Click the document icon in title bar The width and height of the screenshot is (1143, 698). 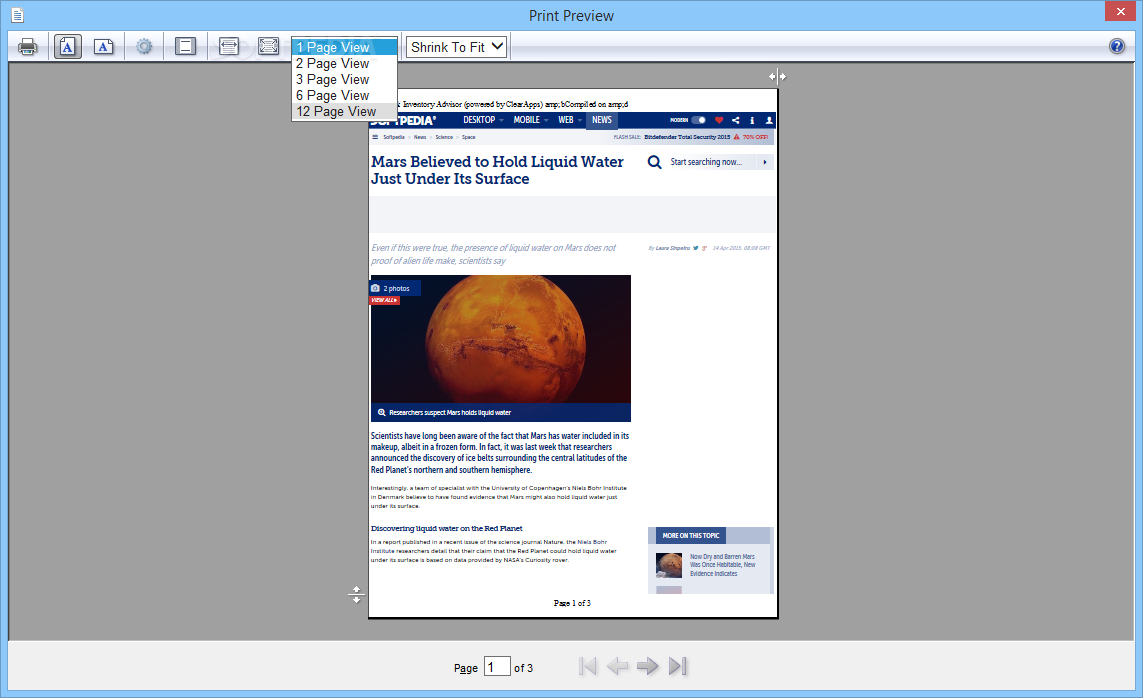click(17, 15)
